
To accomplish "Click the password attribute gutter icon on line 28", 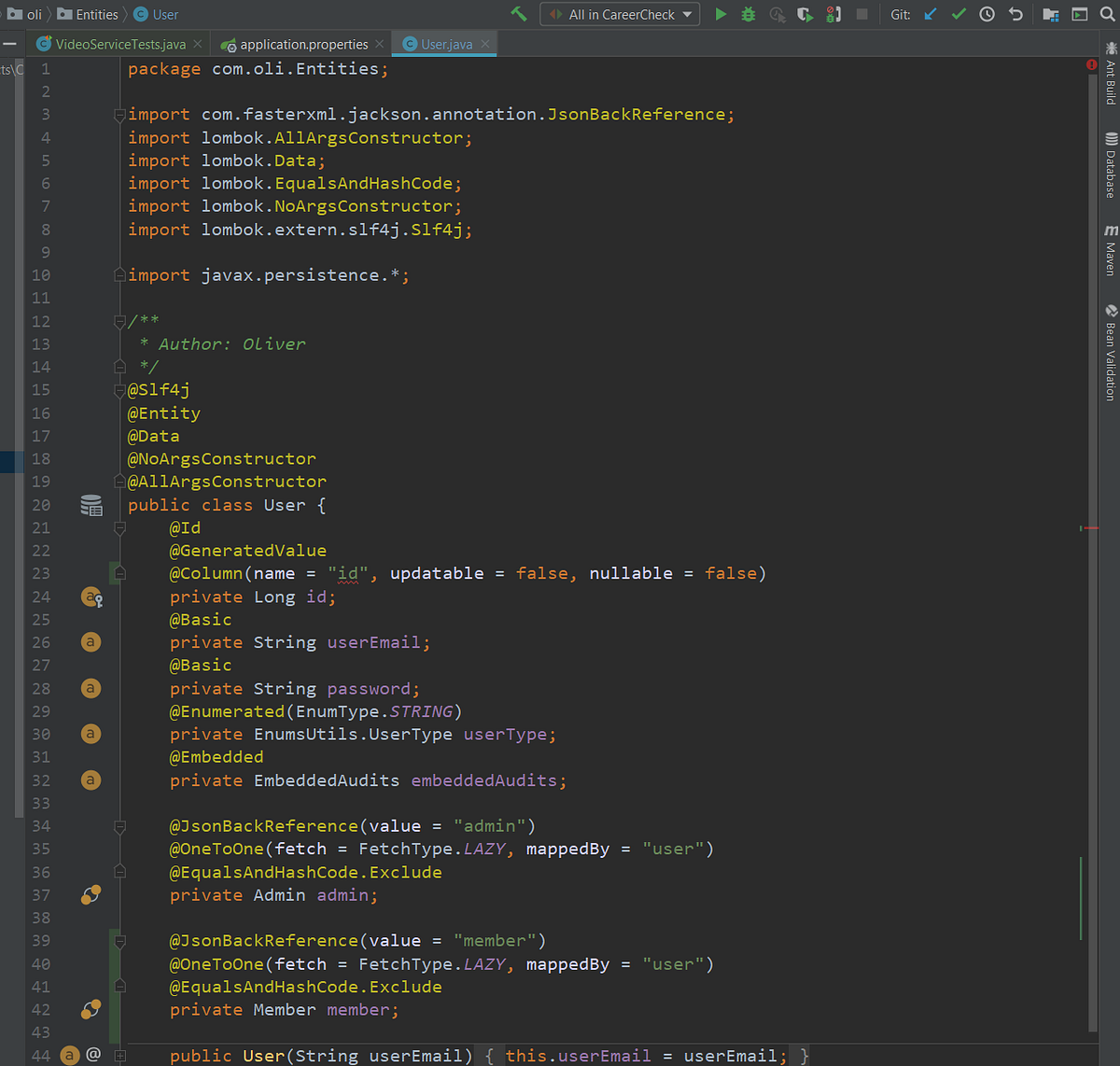I will (x=91, y=688).
